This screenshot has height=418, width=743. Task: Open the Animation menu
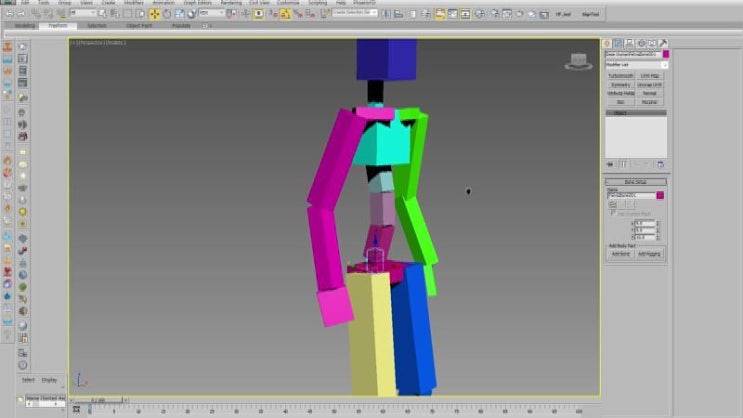163,2
